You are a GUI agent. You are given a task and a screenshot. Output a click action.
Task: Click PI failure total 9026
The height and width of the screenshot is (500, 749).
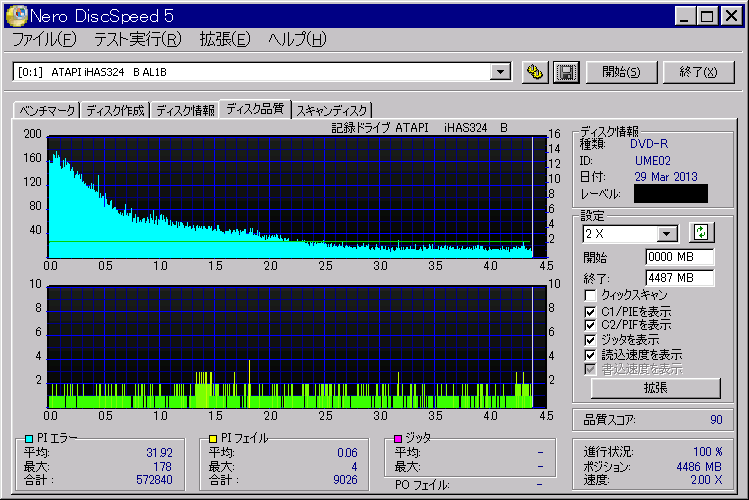coord(345,480)
